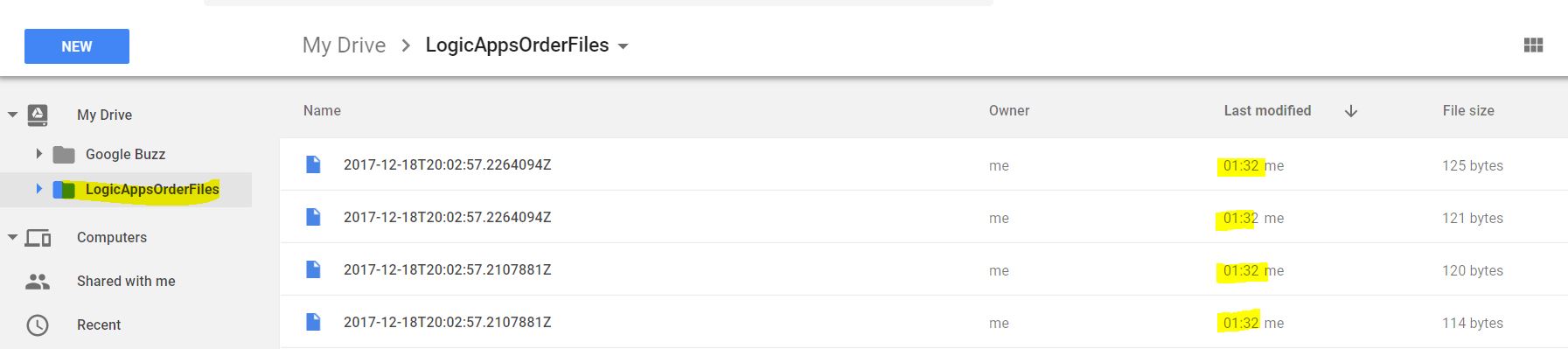1568x349 pixels.
Task: Sort files by Name column
Action: (322, 111)
